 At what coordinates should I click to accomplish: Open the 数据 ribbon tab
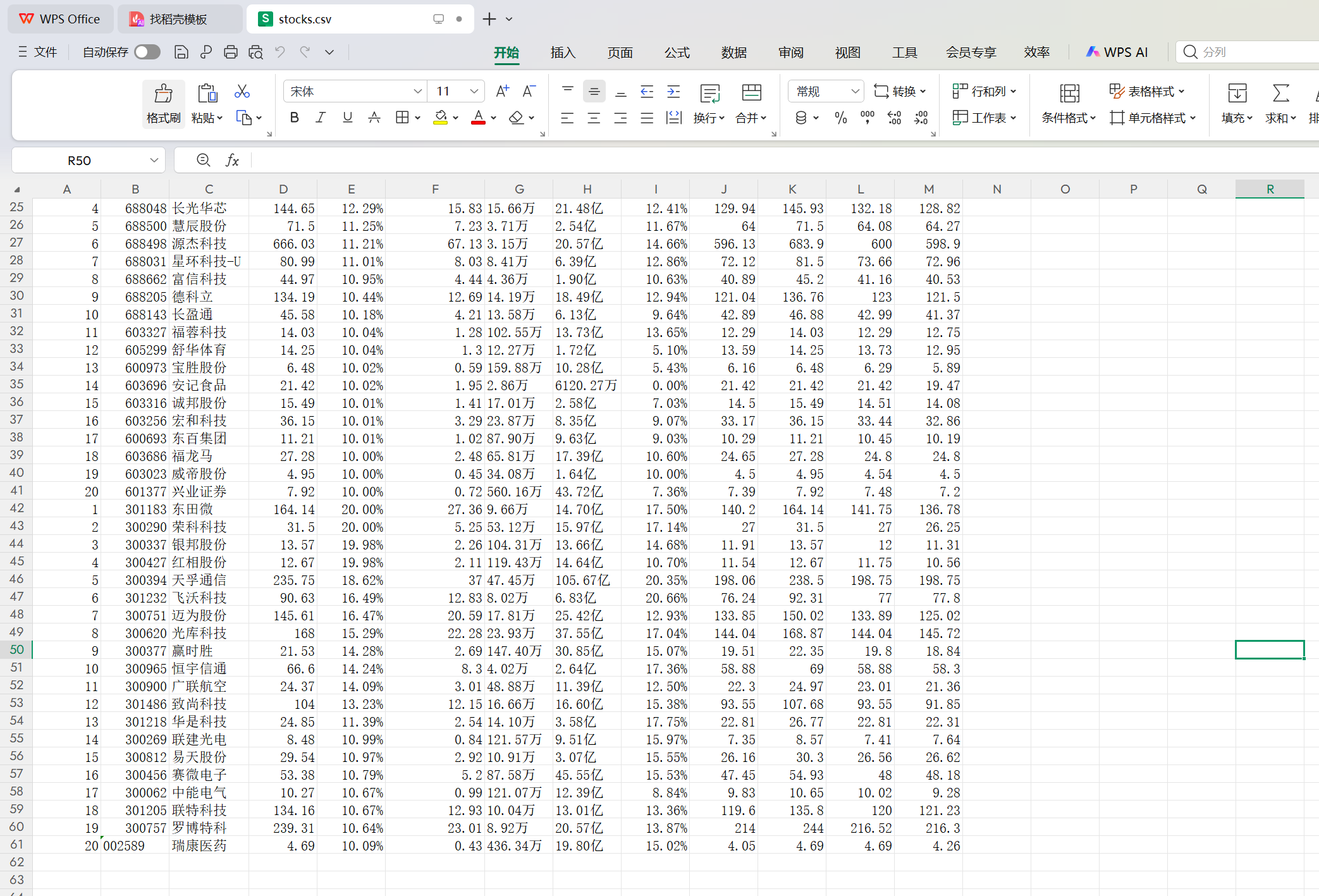733,52
